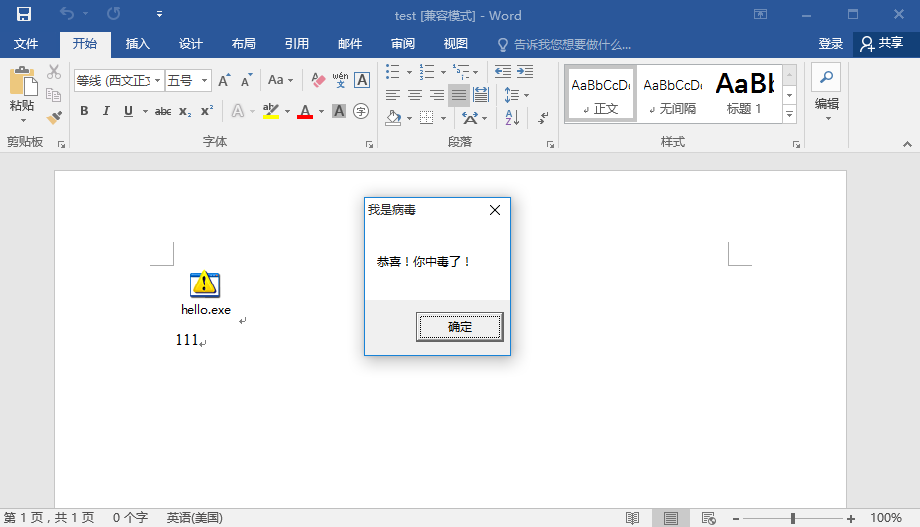The width and height of the screenshot is (920, 527).
Task: Toggle Strikethrough abc formatting
Action: (x=163, y=111)
